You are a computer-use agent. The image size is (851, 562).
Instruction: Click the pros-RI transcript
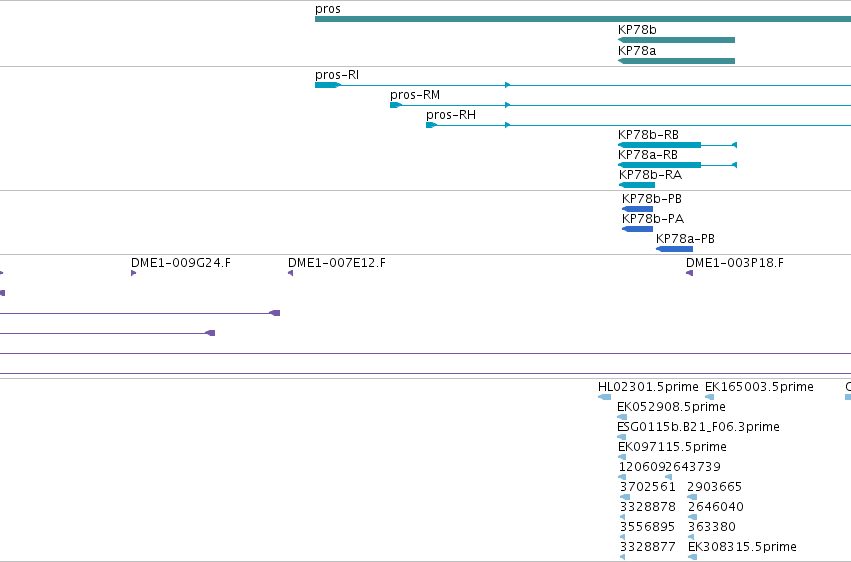[583, 85]
